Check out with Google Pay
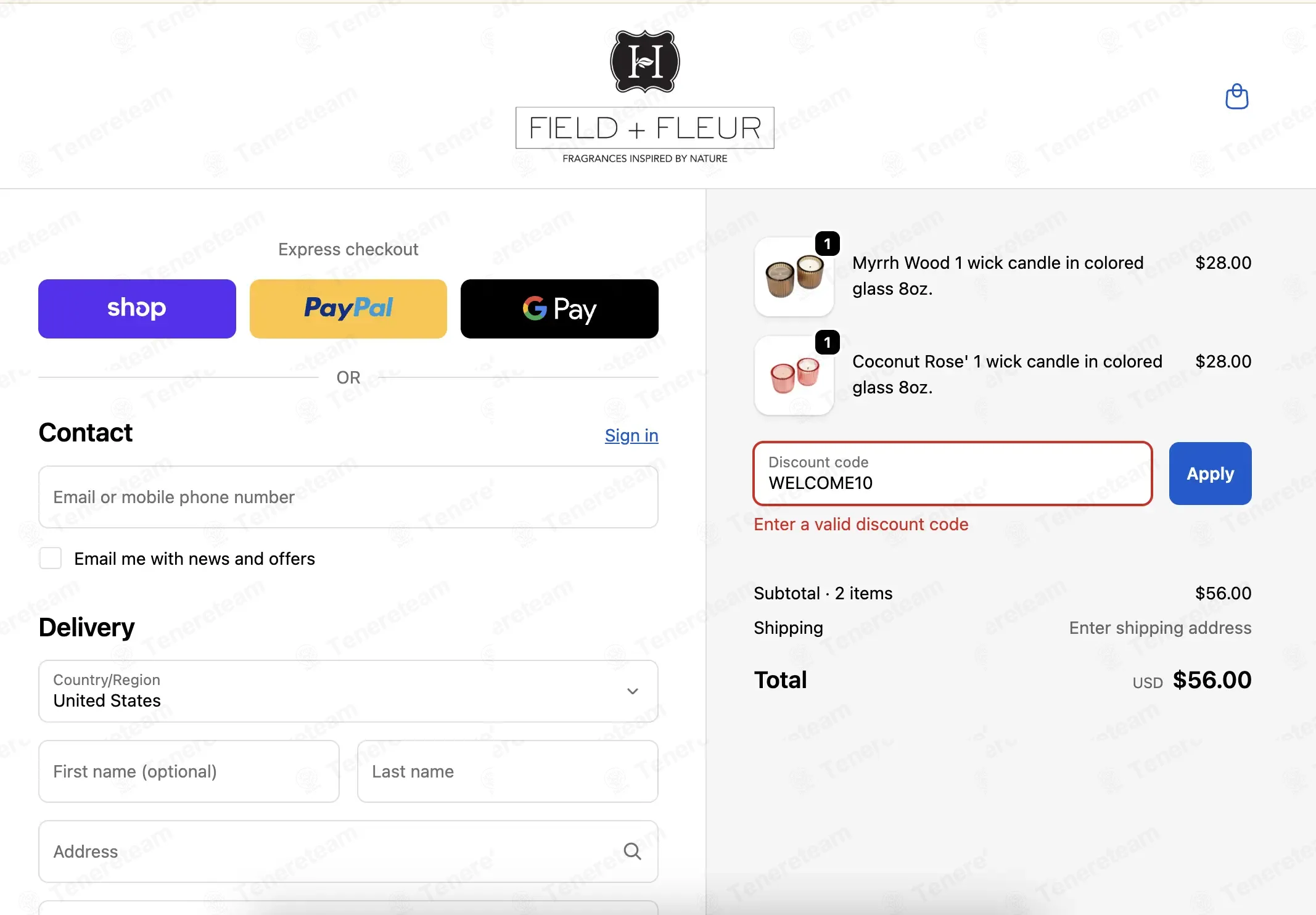 [x=559, y=309]
